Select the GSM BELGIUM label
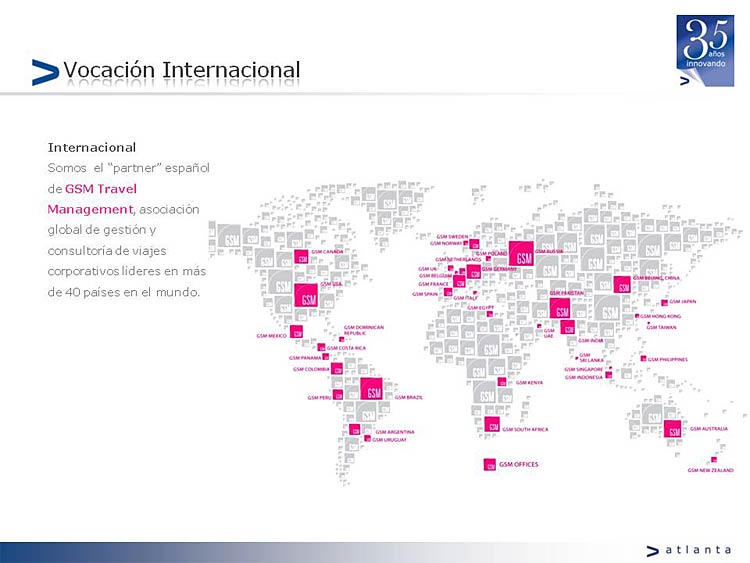Viewport: 750px width, 563px height. pyautogui.click(x=435, y=276)
